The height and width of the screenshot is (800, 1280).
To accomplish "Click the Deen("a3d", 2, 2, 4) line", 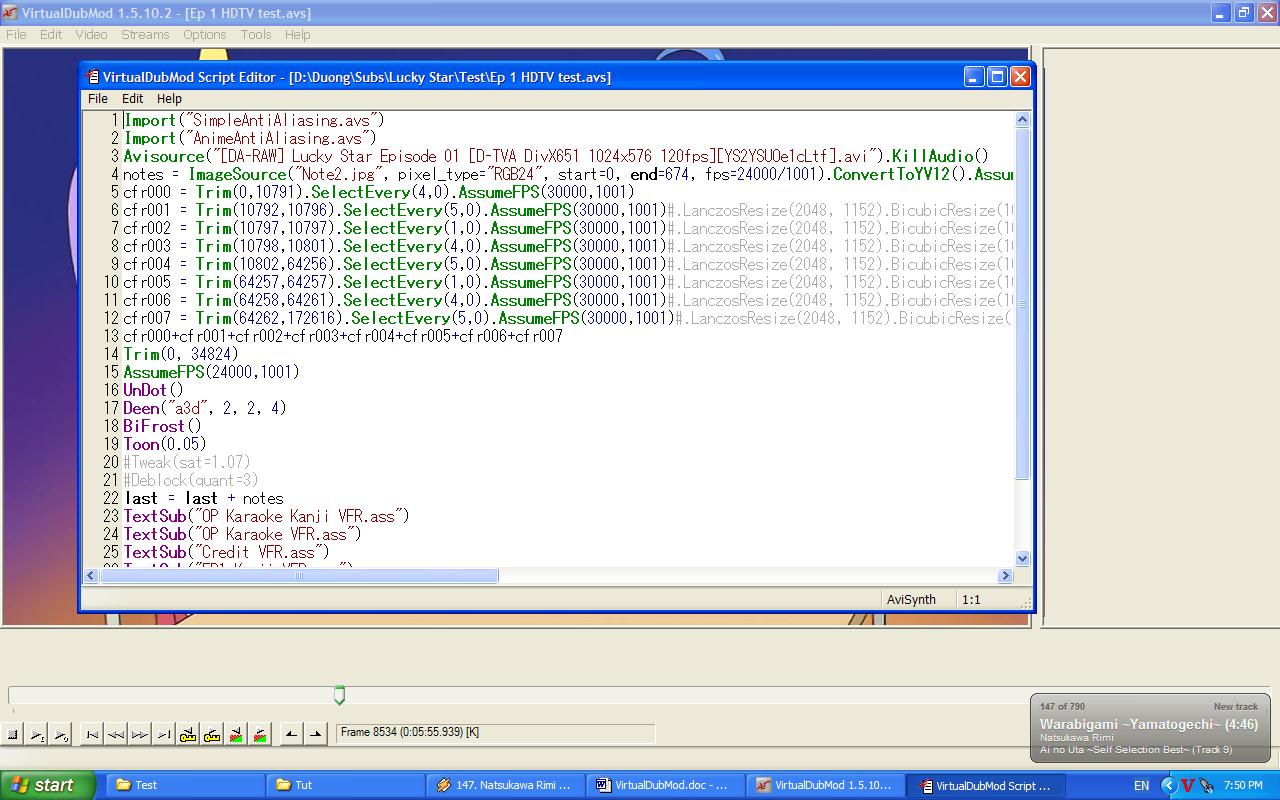I will (205, 408).
